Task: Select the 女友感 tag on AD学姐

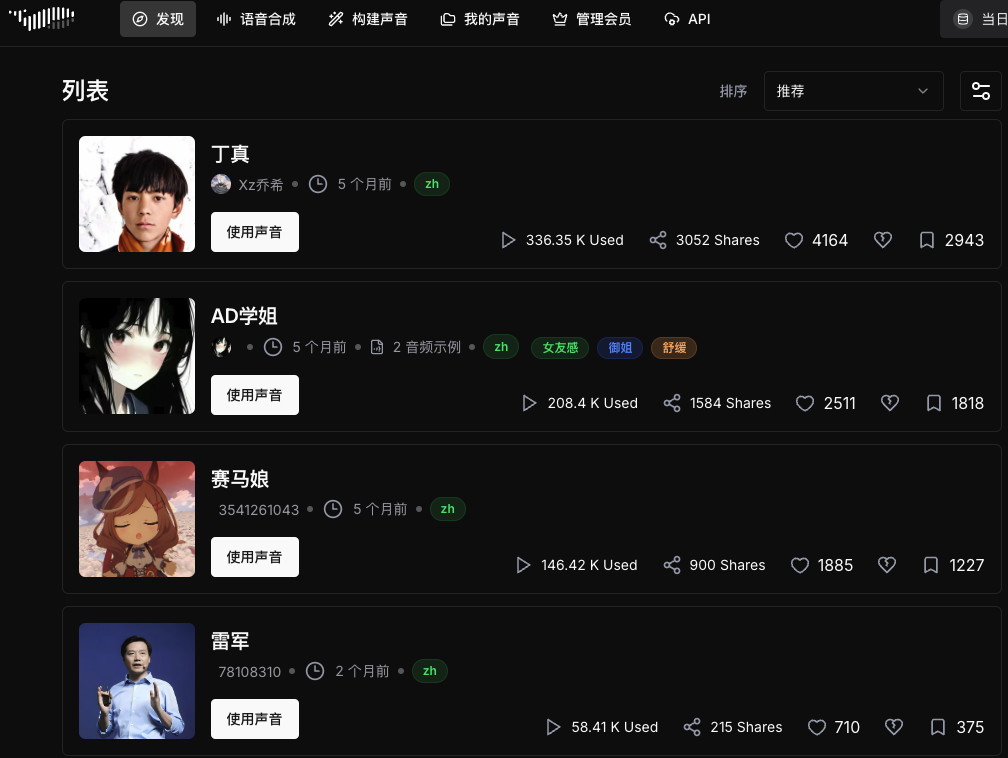Action: (560, 348)
